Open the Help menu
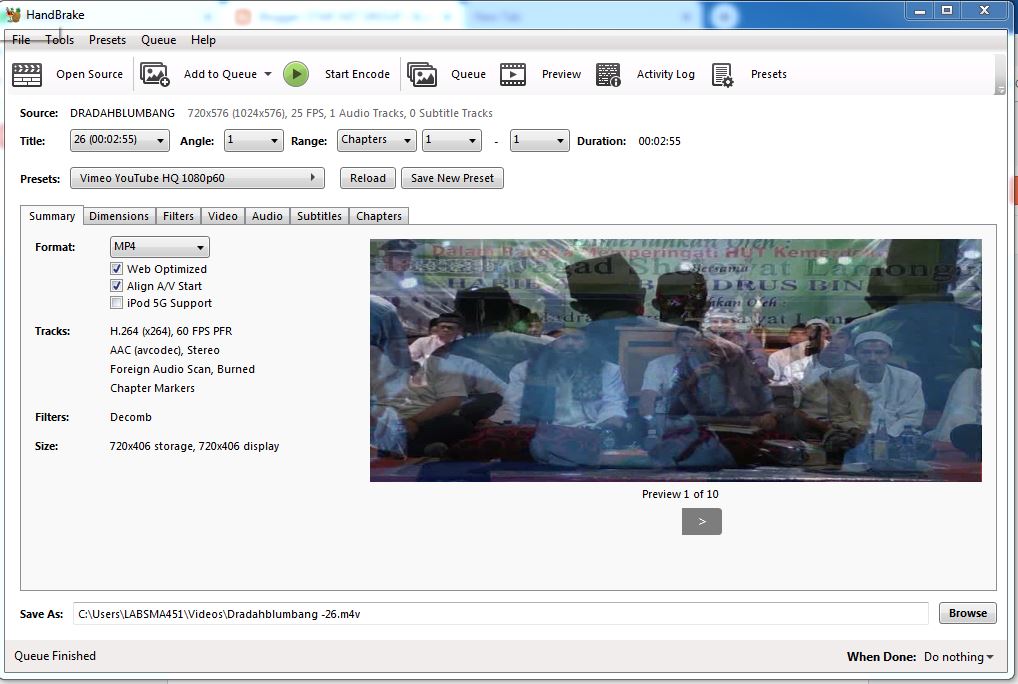1018x684 pixels. 203,40
